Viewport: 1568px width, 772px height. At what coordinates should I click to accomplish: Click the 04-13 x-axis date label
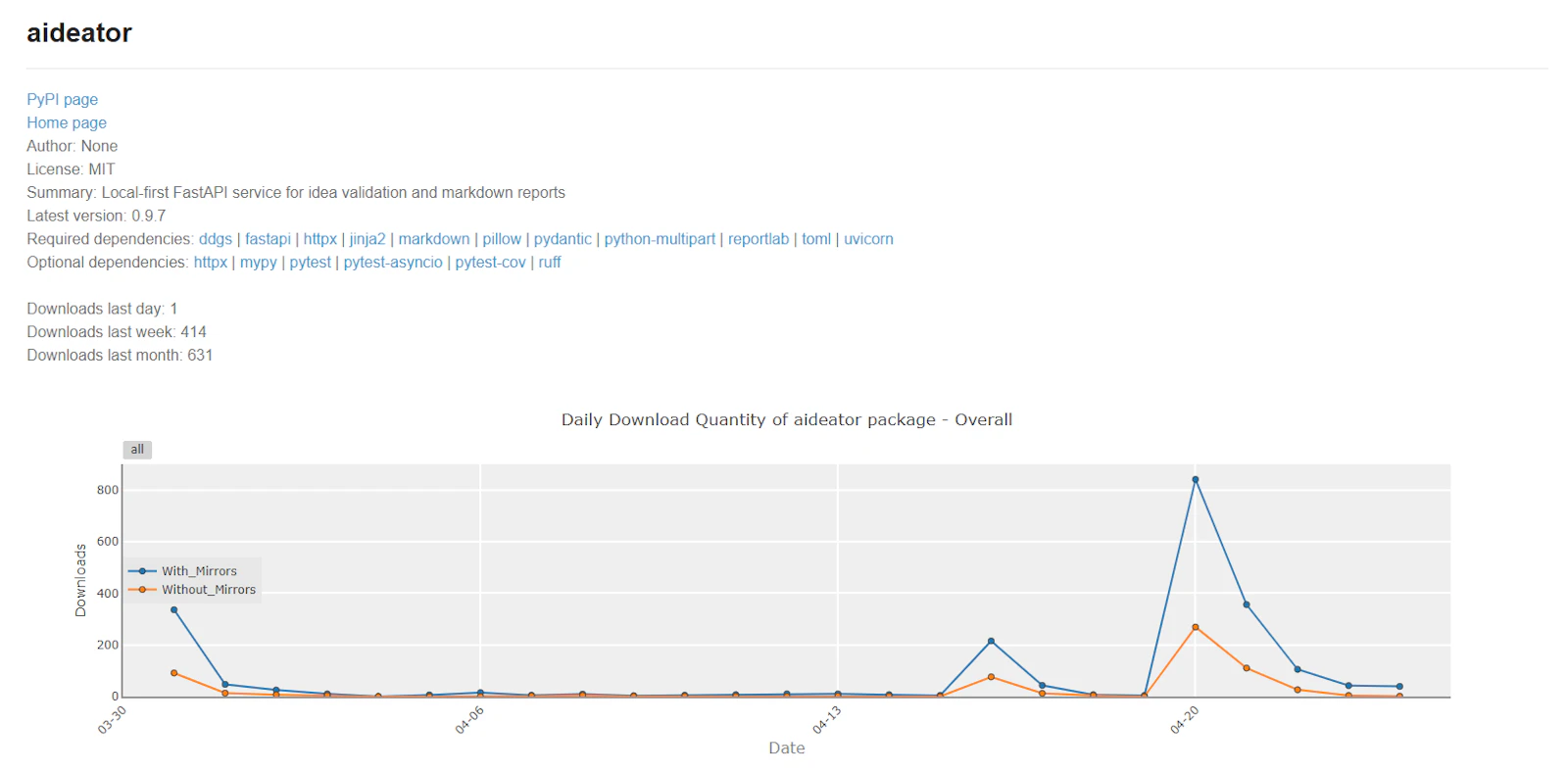(x=827, y=721)
